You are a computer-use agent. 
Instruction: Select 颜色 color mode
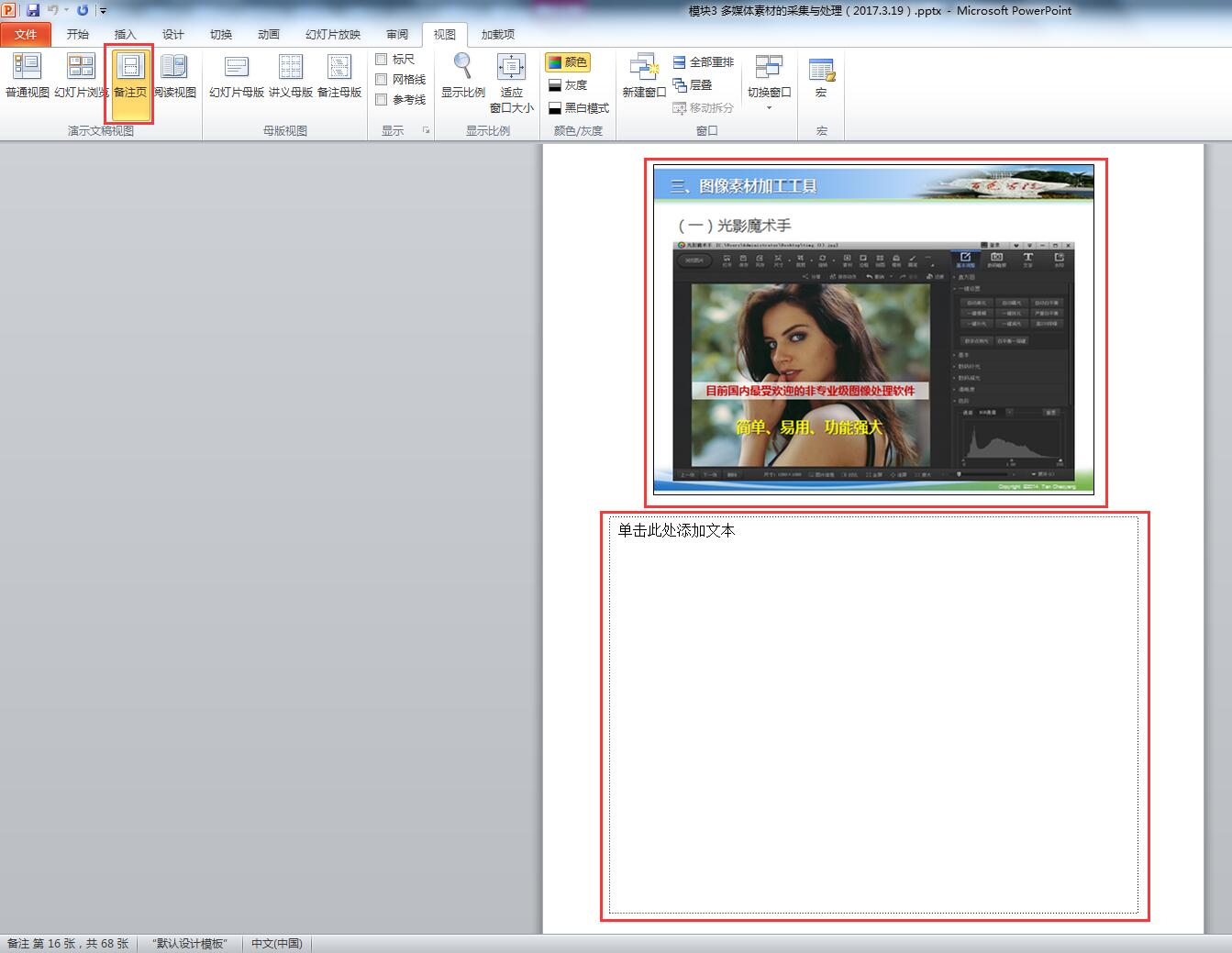[568, 61]
